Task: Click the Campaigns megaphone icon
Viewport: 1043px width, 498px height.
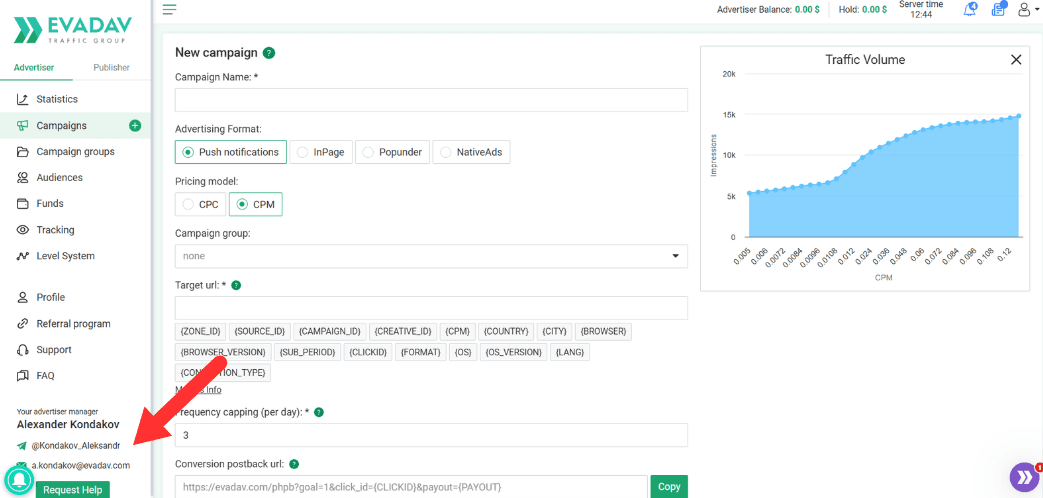Action: pyautogui.click(x=23, y=126)
